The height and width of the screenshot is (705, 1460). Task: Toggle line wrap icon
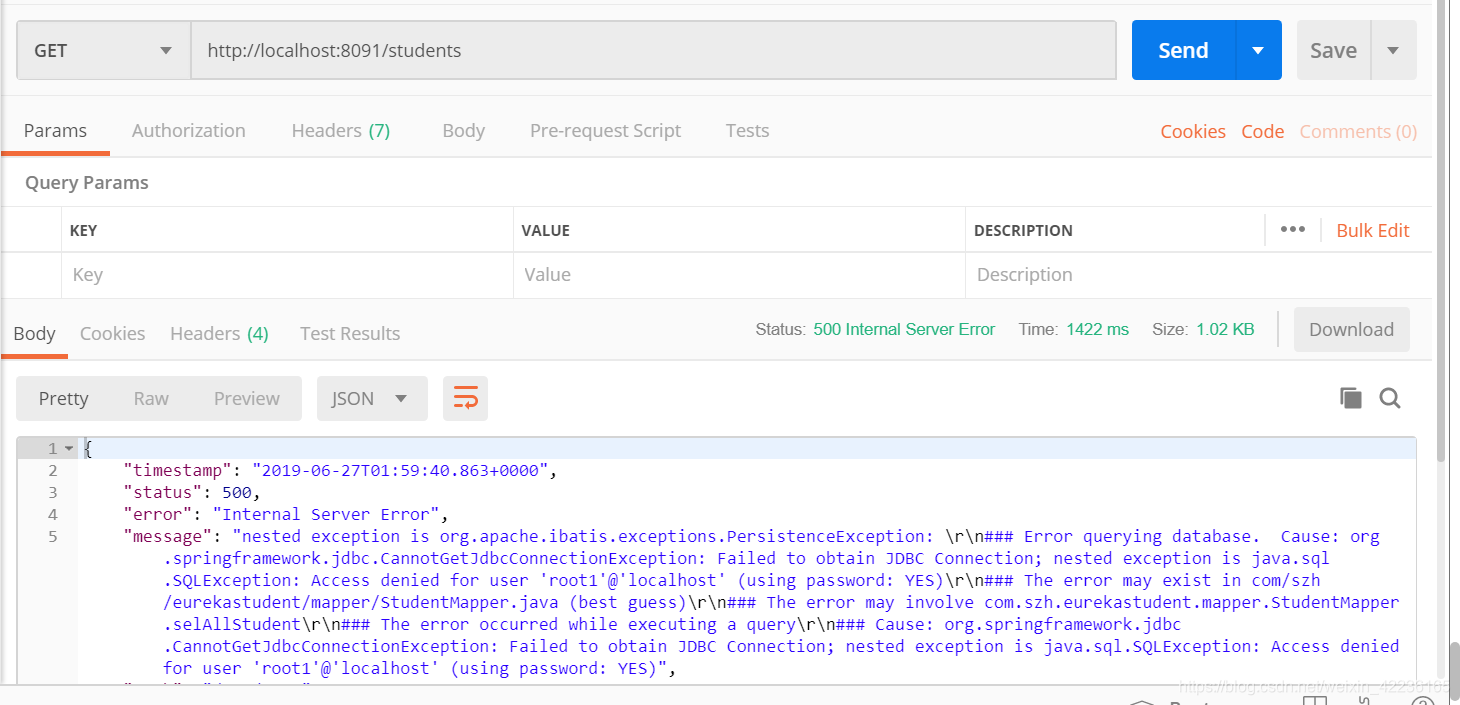coord(466,398)
